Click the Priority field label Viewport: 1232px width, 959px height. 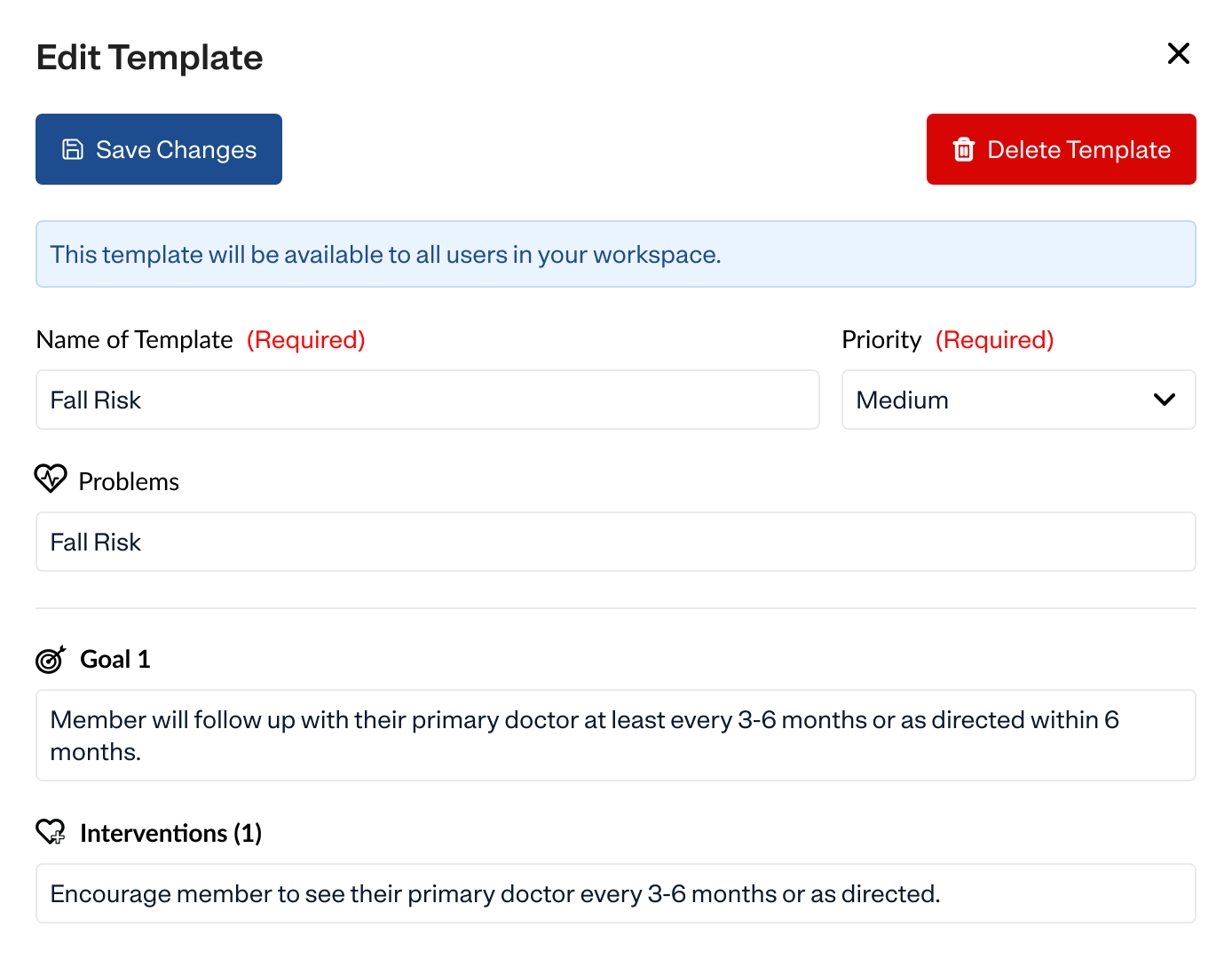click(x=881, y=339)
